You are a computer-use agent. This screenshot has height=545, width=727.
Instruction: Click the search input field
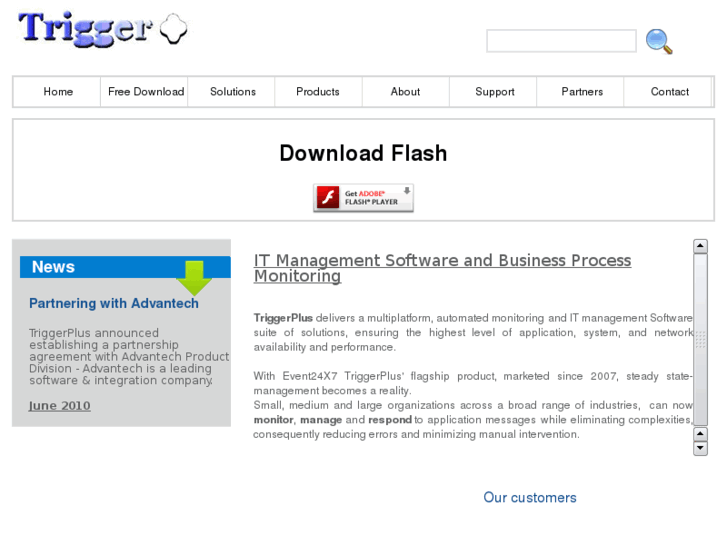click(561, 41)
